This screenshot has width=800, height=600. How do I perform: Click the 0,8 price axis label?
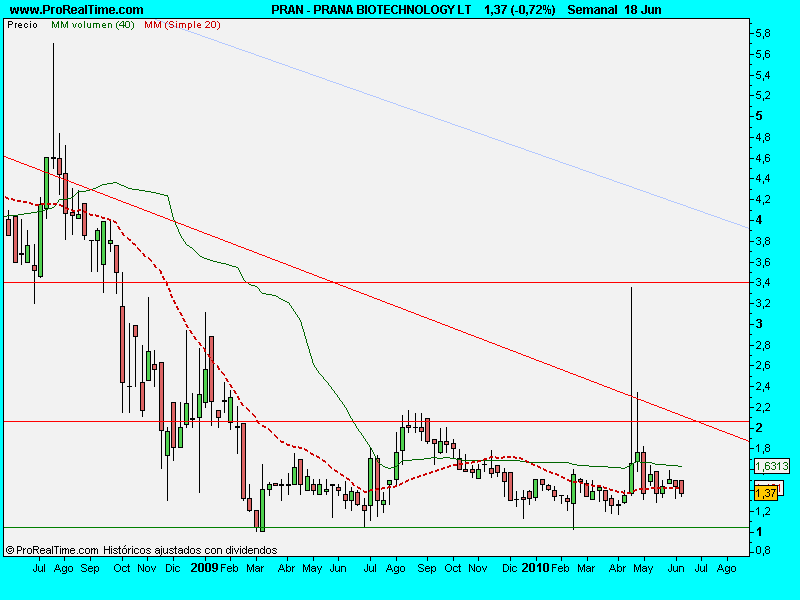pos(763,551)
